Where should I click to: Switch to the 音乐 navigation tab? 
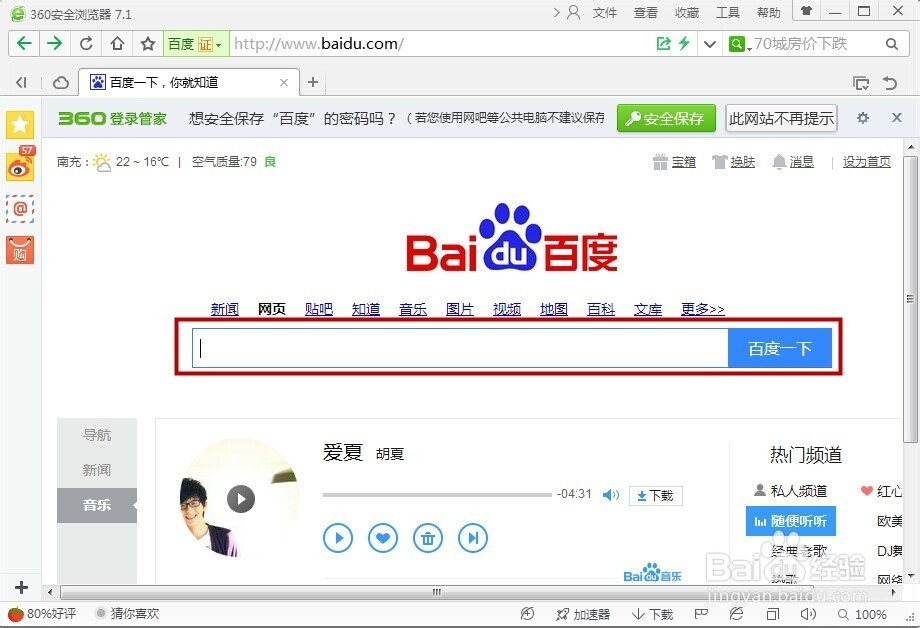96,505
